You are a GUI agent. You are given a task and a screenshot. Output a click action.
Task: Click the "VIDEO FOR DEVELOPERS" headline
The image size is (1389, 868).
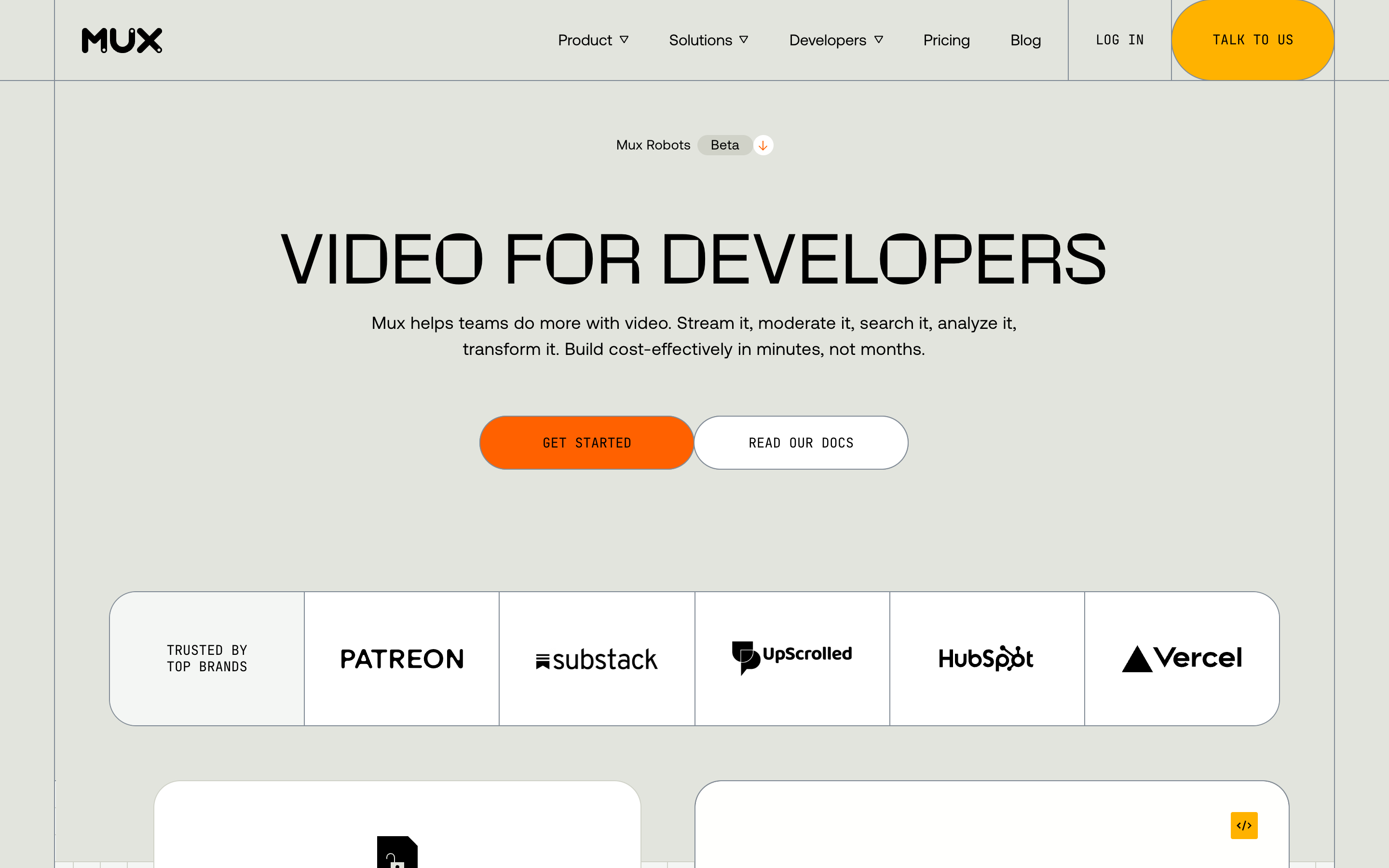(x=694, y=259)
